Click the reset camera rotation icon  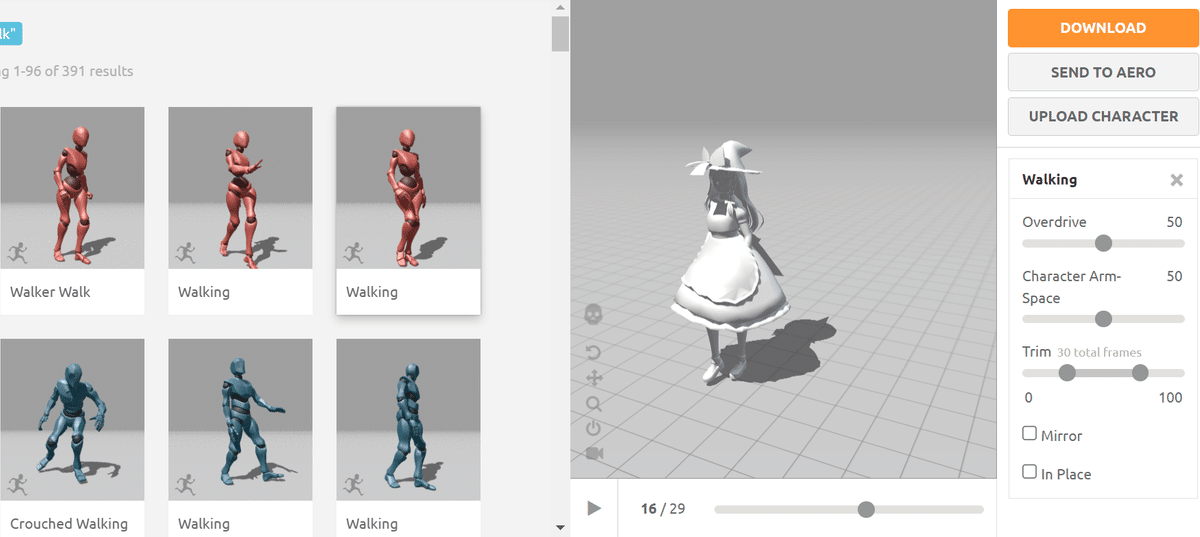(x=593, y=353)
